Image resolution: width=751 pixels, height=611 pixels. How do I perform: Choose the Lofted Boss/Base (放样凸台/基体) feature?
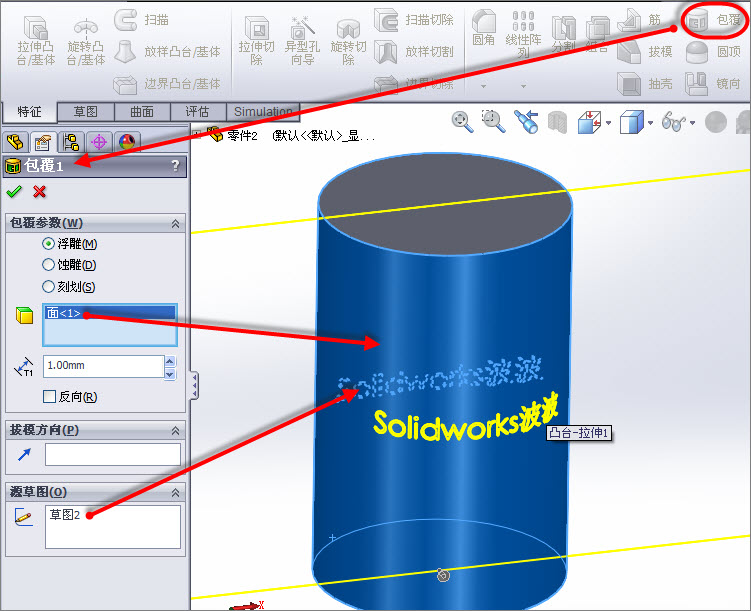click(x=167, y=51)
